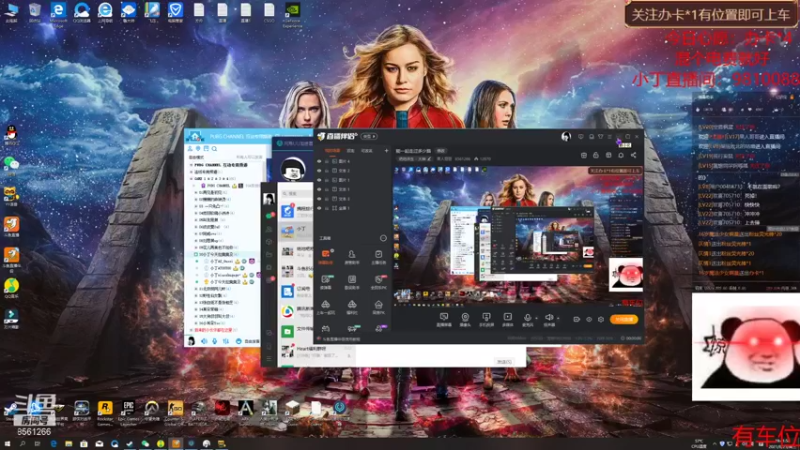Select the first orange-highlighted scene tab
The image size is (800, 450).
click(332, 151)
